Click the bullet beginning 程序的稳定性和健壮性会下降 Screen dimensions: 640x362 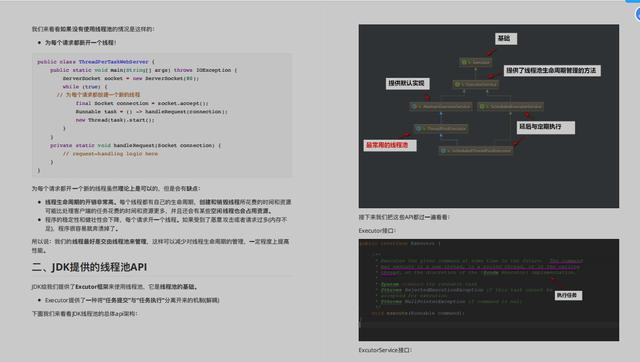[x=166, y=224]
